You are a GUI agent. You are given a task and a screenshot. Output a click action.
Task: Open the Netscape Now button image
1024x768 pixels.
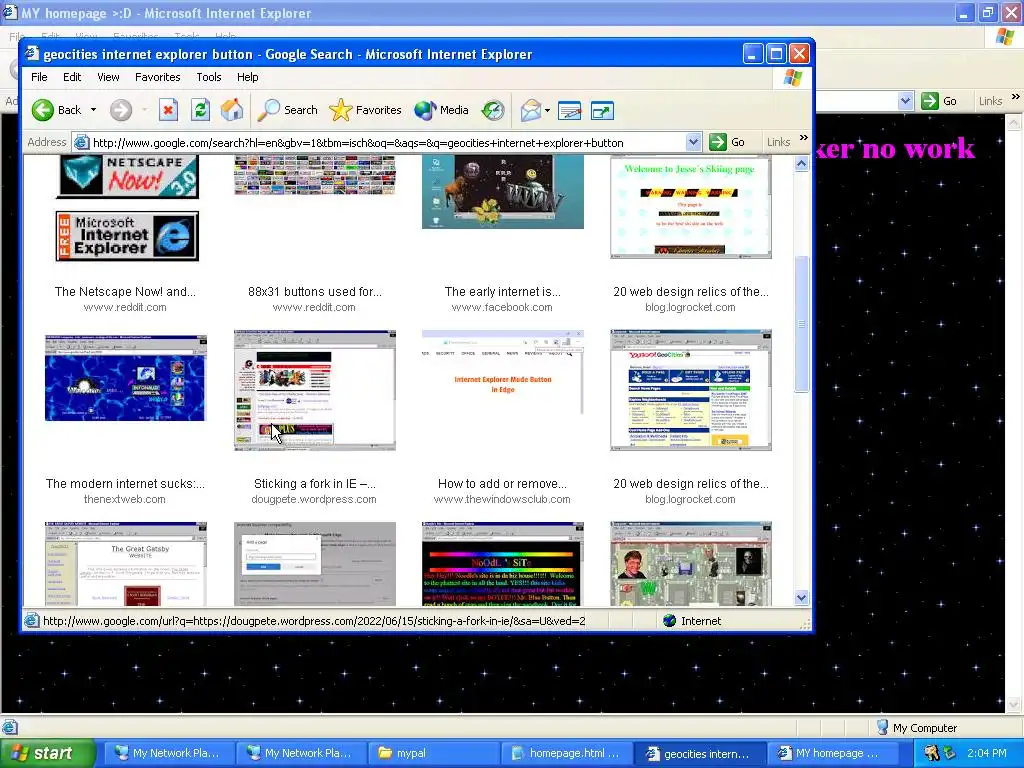click(127, 176)
